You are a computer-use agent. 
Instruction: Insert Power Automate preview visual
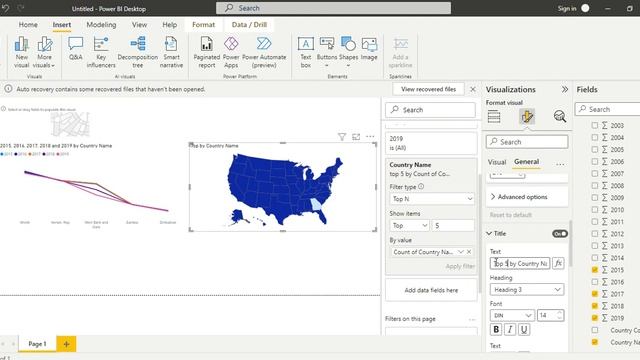(264, 52)
